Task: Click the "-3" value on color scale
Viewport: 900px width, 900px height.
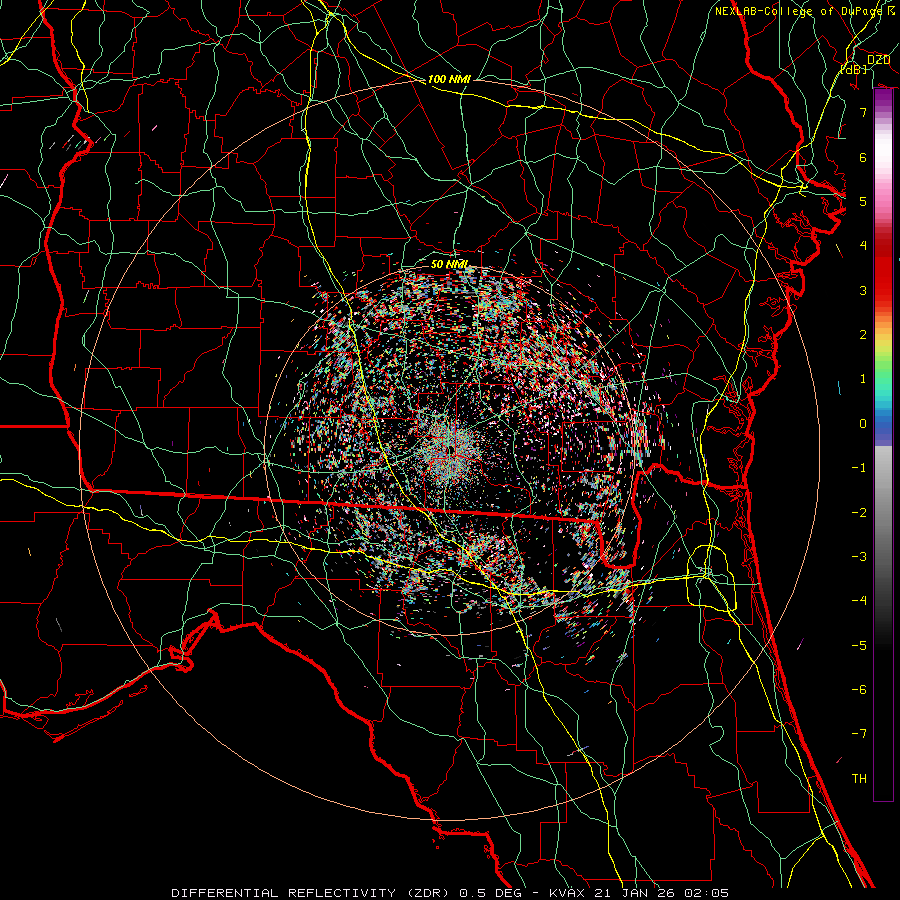Action: (859, 557)
